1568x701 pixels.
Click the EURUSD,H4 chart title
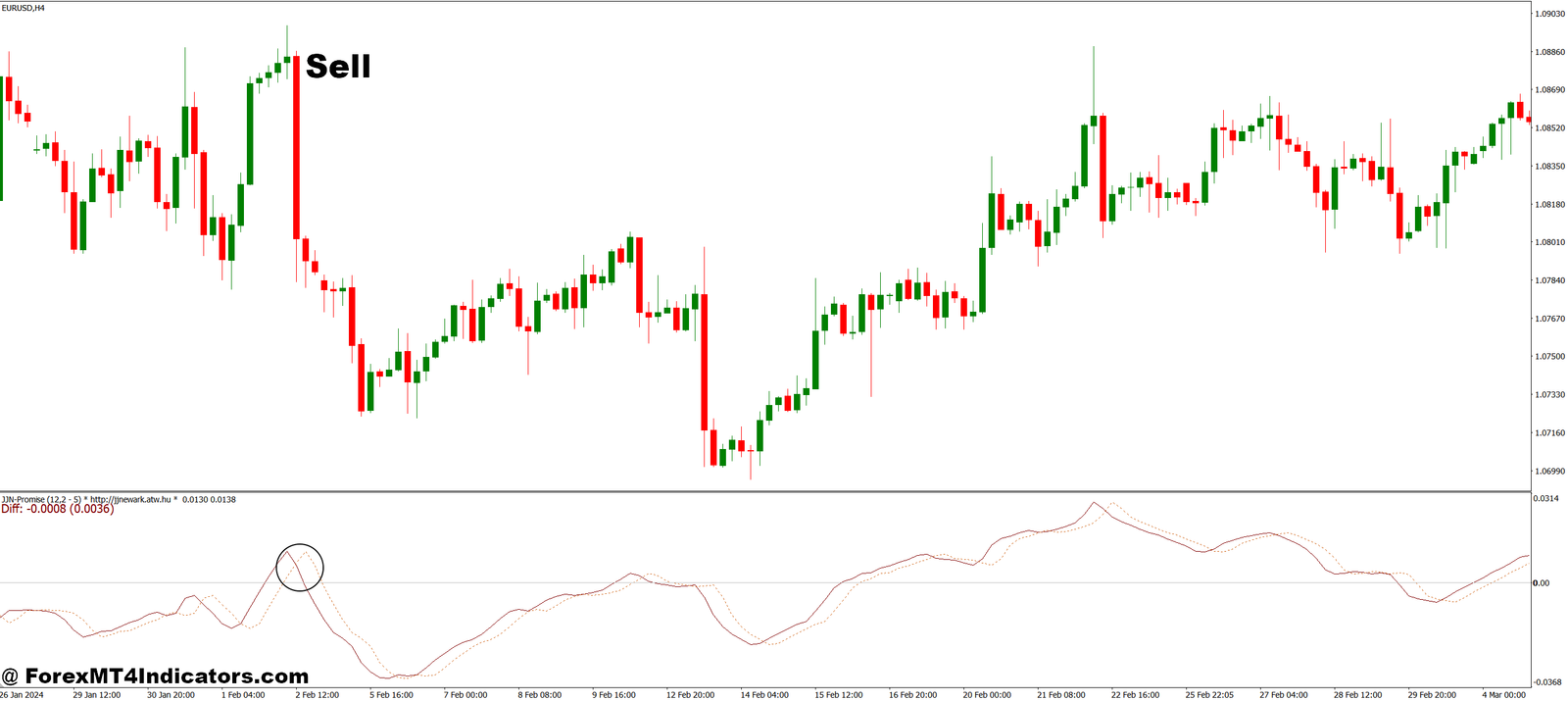click(x=23, y=8)
